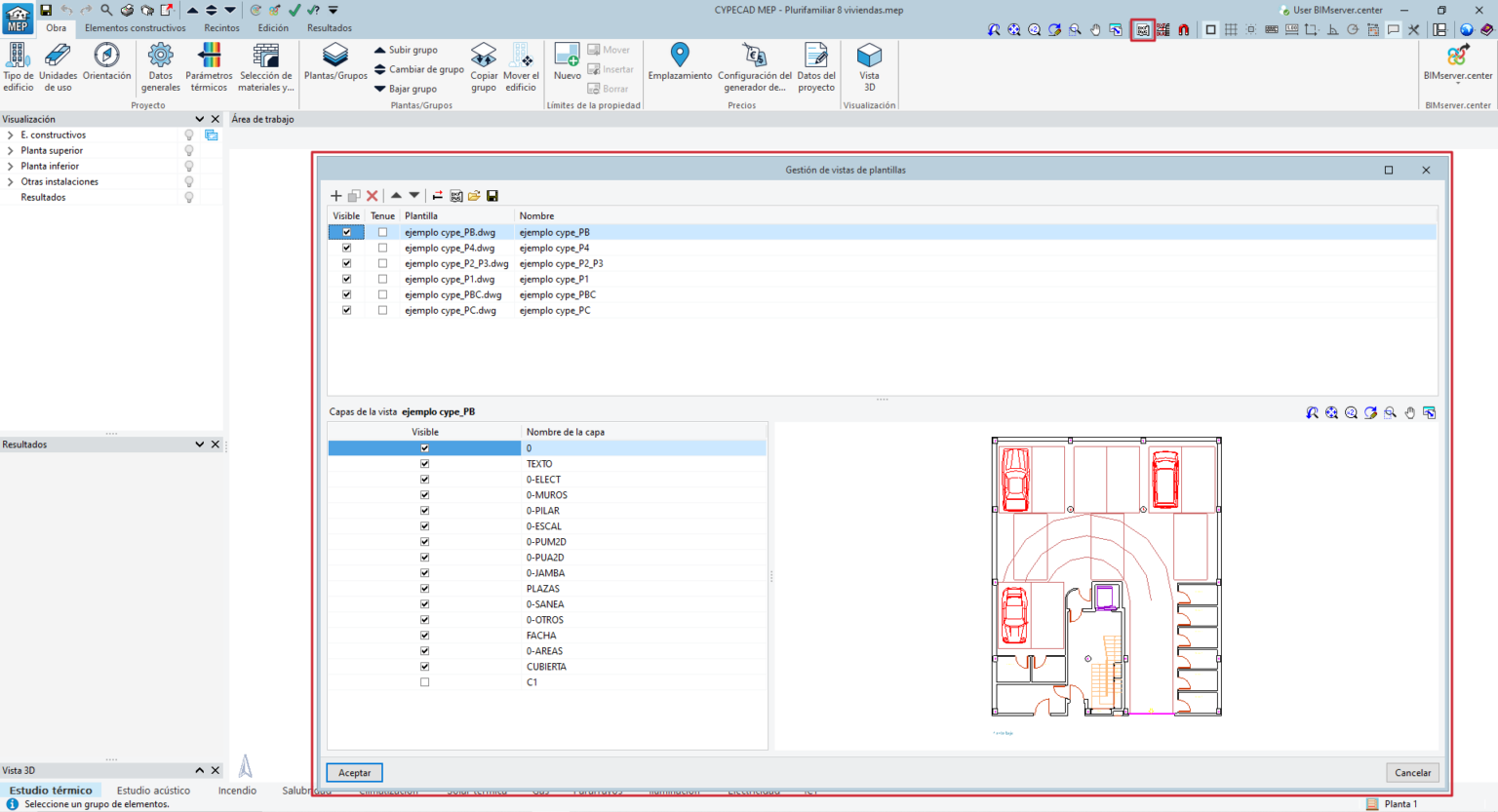Enable visibility of the C1 layer
Screen dimensions: 1498x812
424,681
